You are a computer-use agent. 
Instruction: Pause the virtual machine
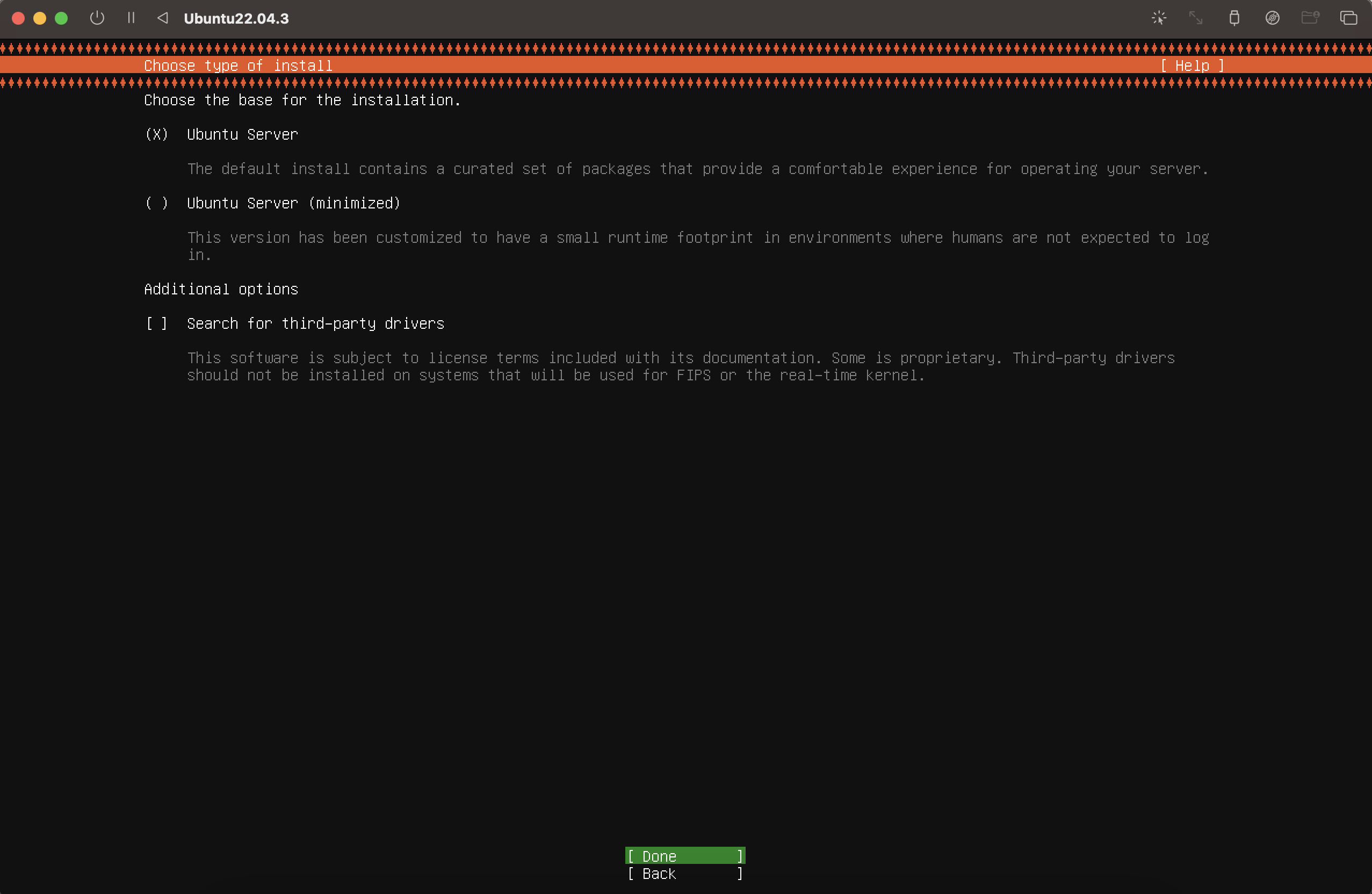132,18
